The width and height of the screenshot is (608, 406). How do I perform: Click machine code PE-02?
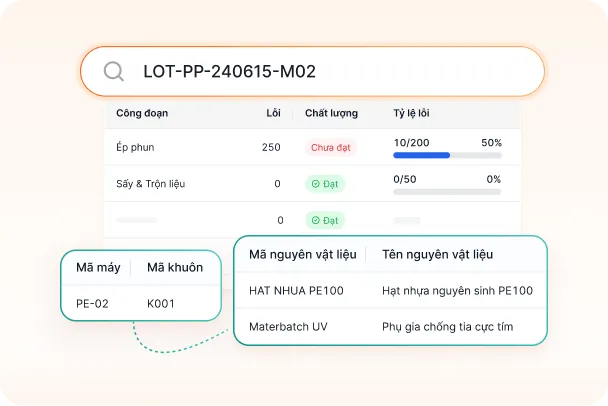coord(92,304)
